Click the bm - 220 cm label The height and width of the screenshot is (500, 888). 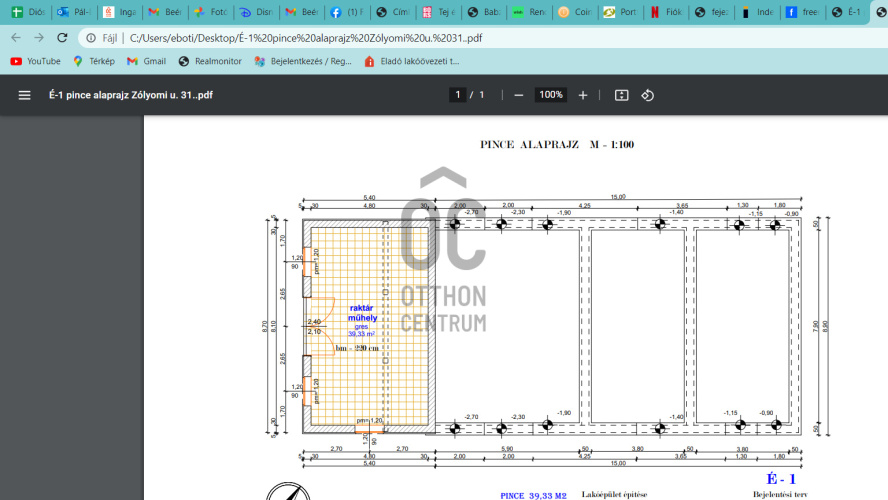click(x=357, y=348)
